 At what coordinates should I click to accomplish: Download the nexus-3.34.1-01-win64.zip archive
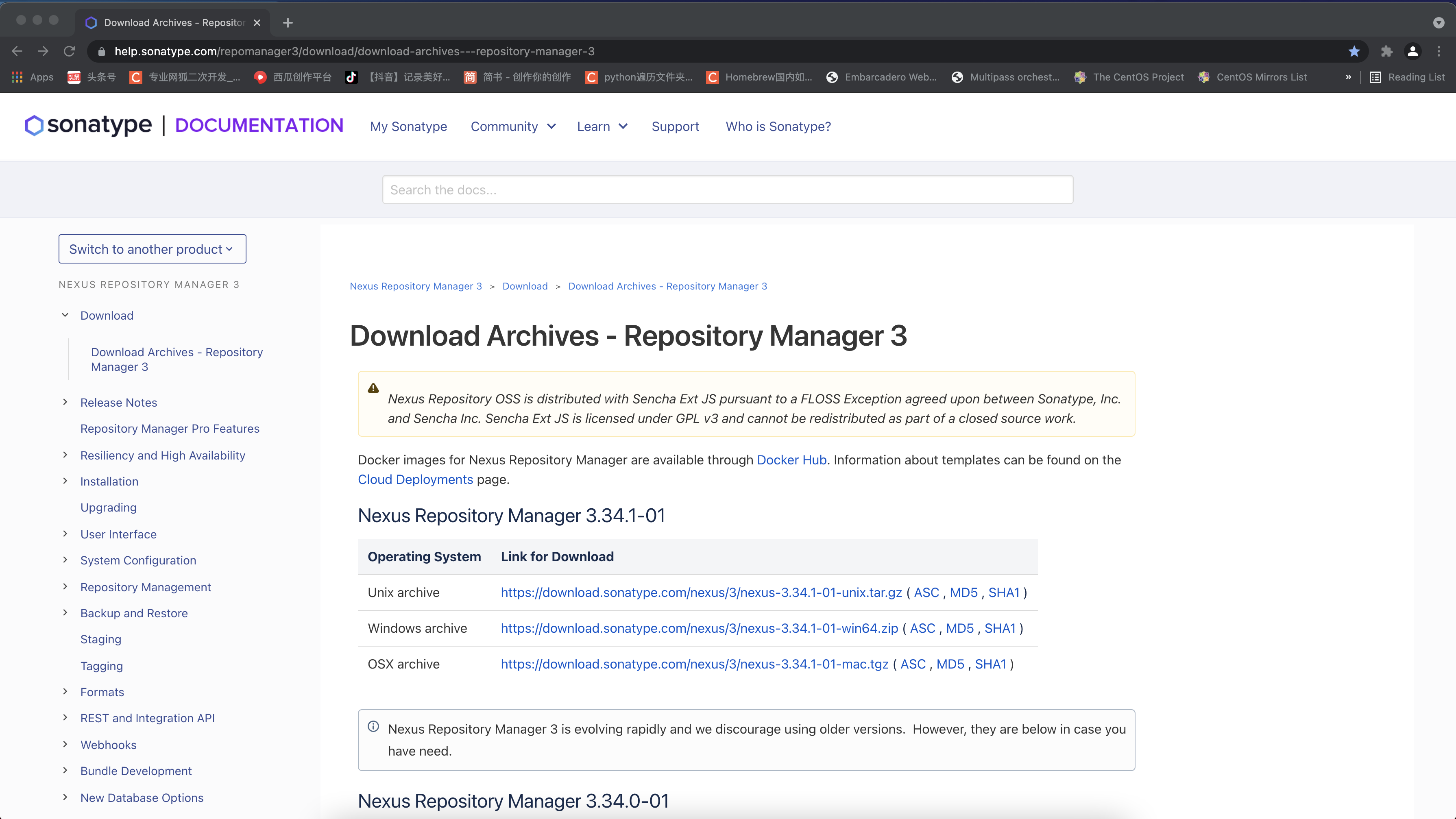click(699, 628)
